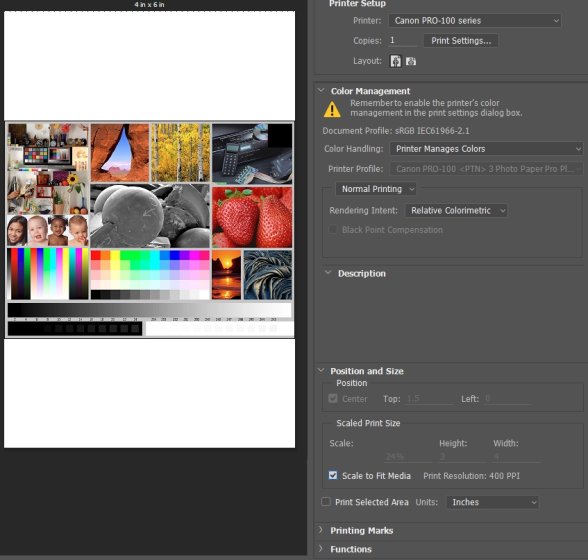Toggle Black Point Compensation checkbox
Screen dimensions: 588x560
pyautogui.click(x=332, y=230)
